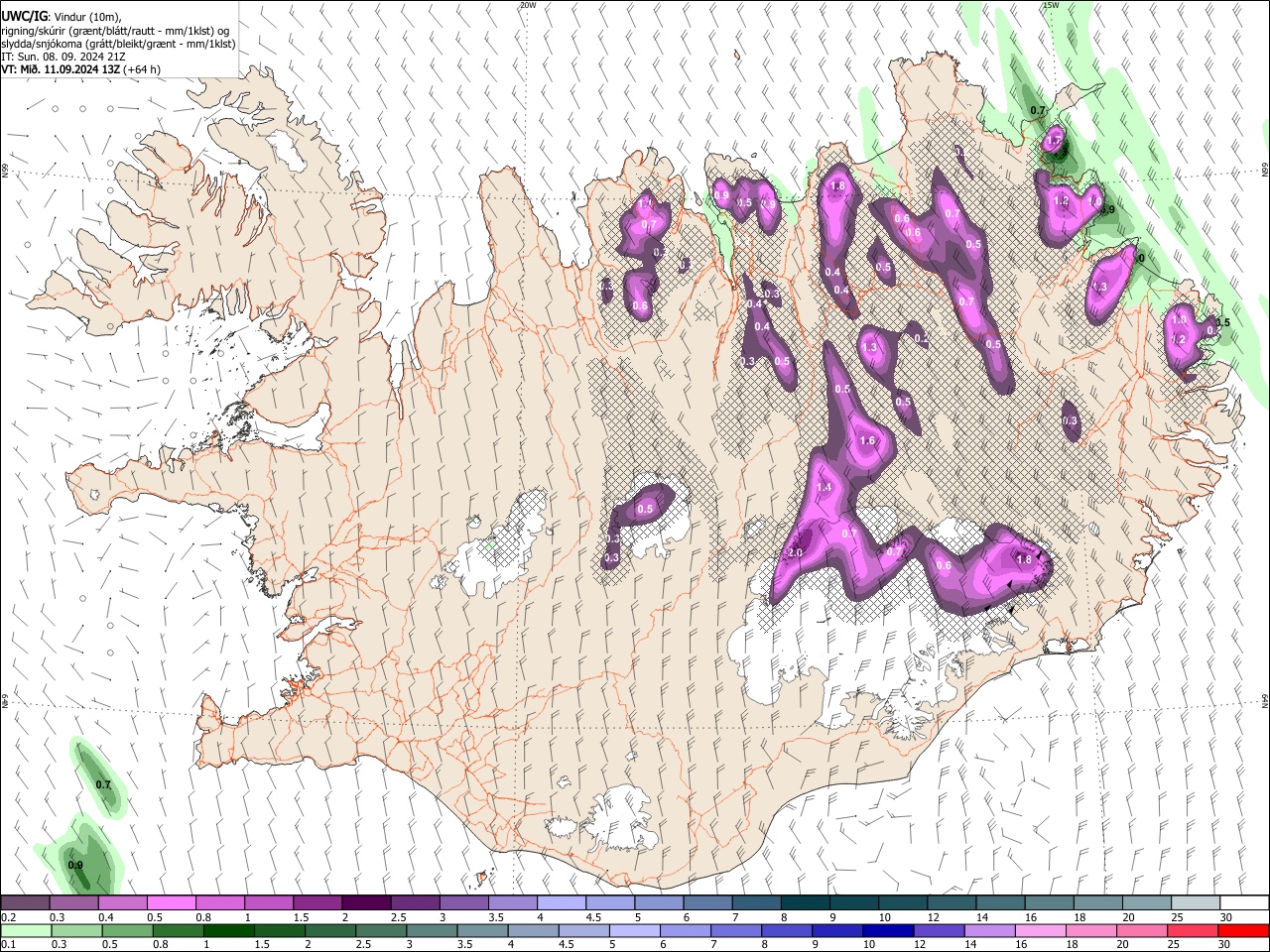The width and height of the screenshot is (1270, 952).
Task: Pick the darkest plum 2–2.5 swatch in the purple scale
Action: pyautogui.click(x=366, y=903)
